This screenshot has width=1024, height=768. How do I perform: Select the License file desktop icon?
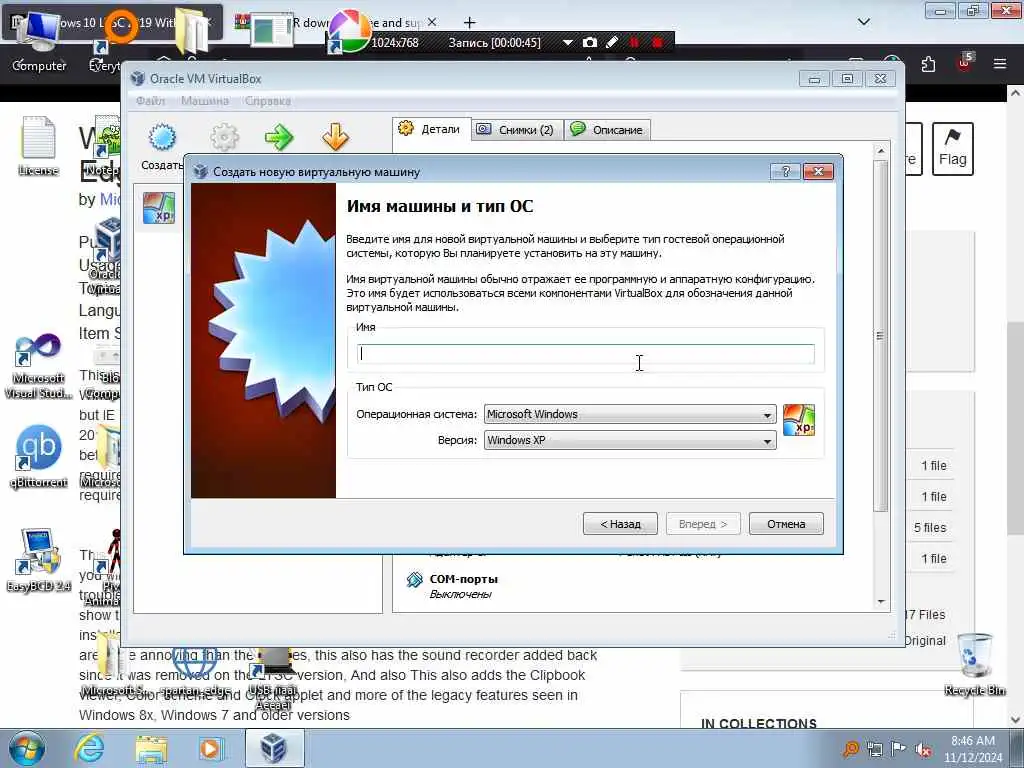(38, 146)
